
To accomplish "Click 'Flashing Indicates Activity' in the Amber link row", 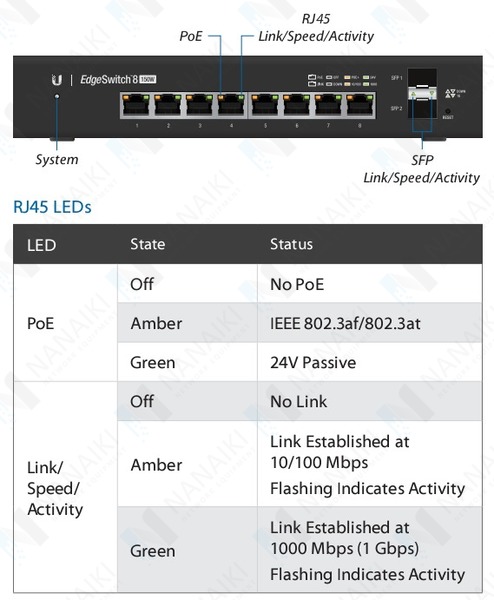I will pos(367,489).
